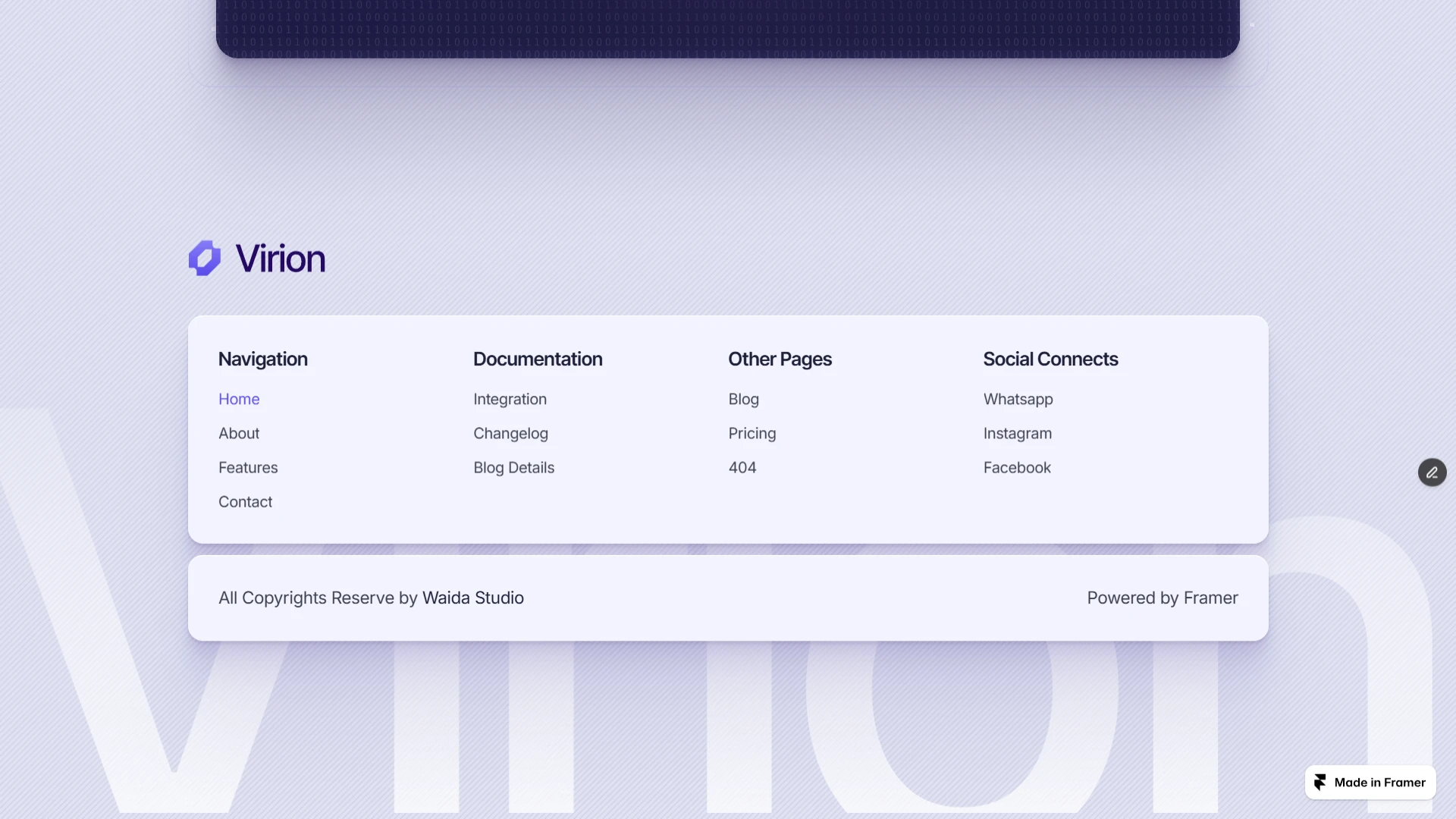Viewport: 1456px width, 819px height.
Task: Click the Other Pages column heading
Action: (780, 359)
